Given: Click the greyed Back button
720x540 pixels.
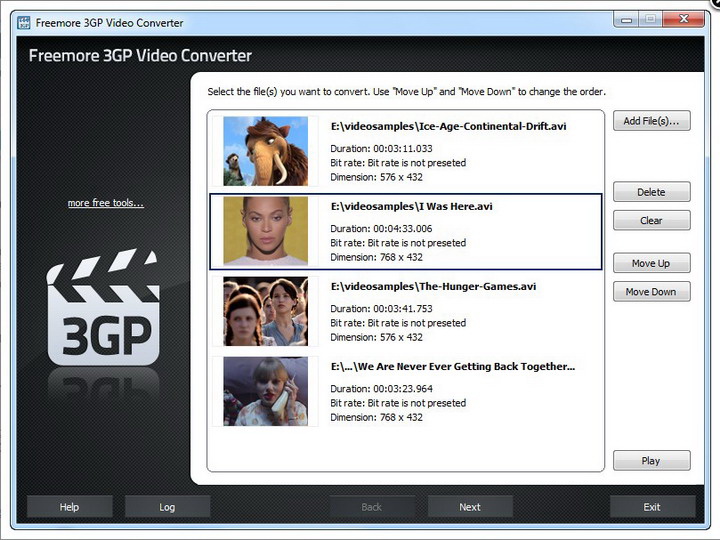Looking at the screenshot, I should click(x=371, y=507).
